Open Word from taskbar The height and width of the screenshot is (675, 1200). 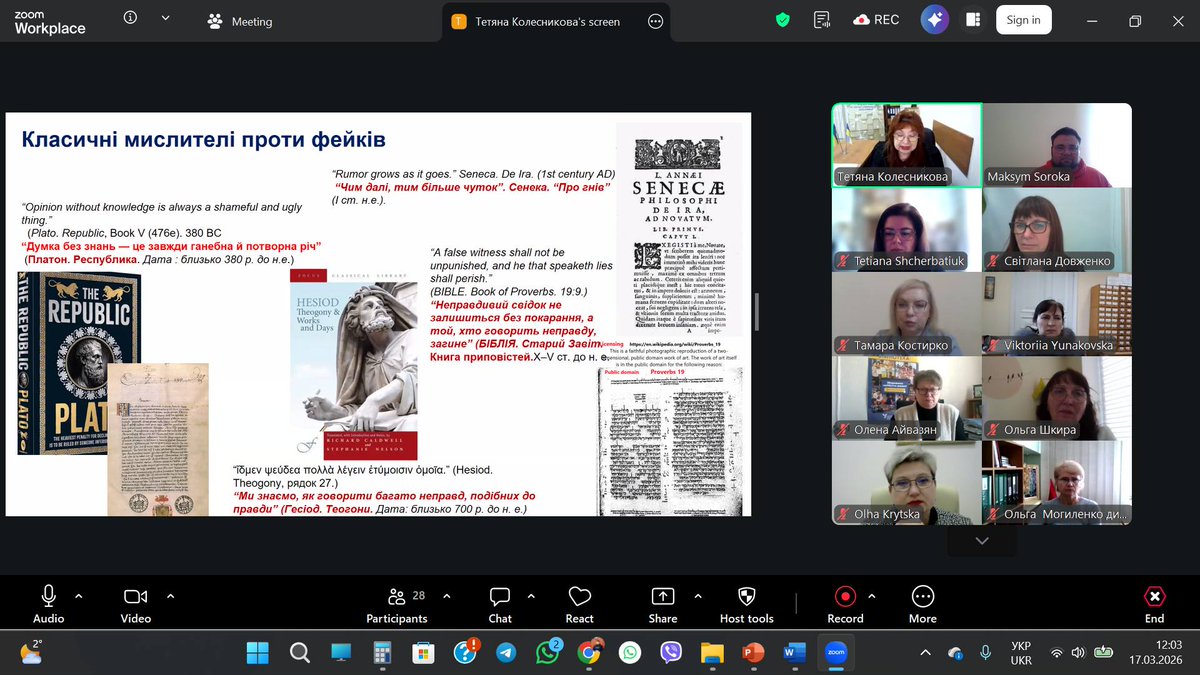tap(795, 653)
